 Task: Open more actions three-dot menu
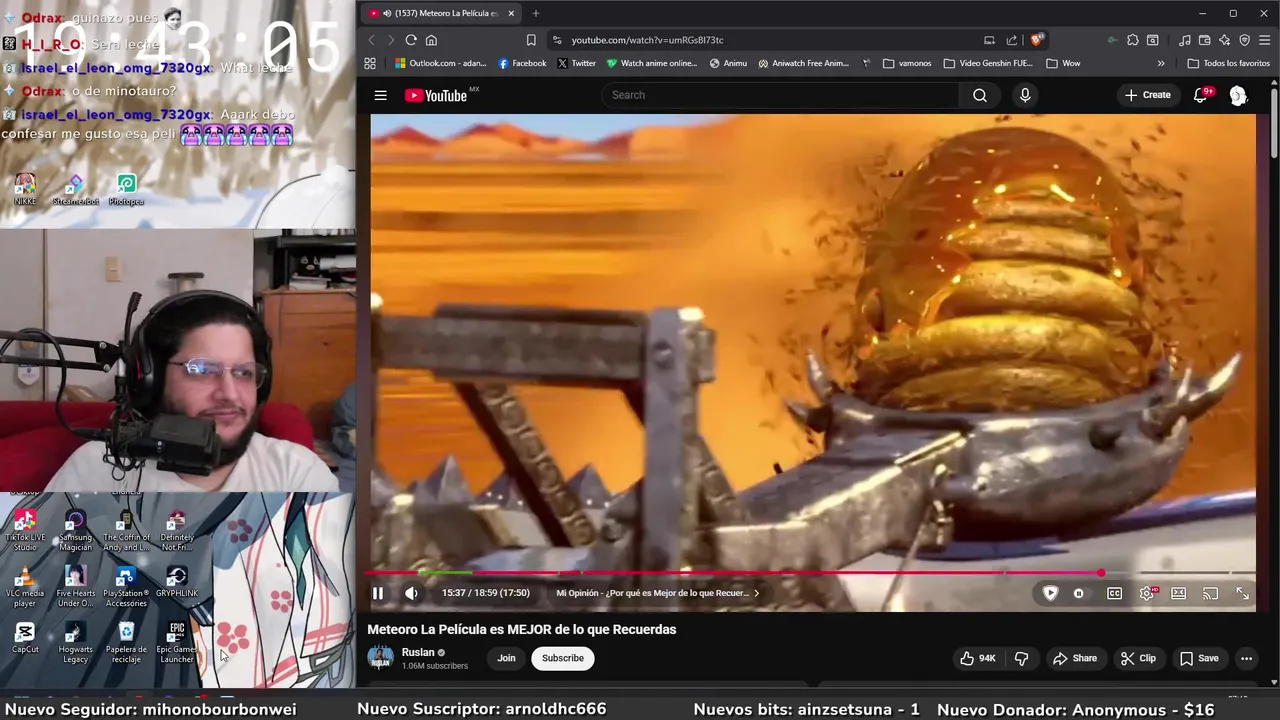[1246, 658]
